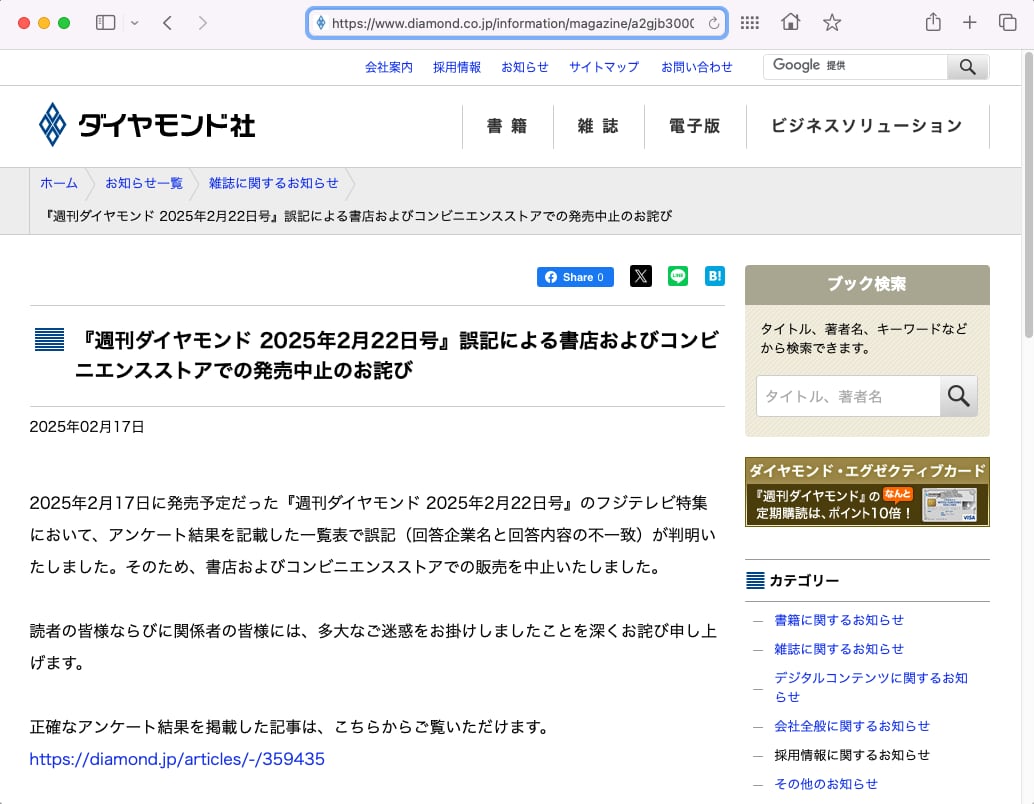Open the diamond.jp articles link
The height and width of the screenshot is (804, 1034).
coord(177,759)
